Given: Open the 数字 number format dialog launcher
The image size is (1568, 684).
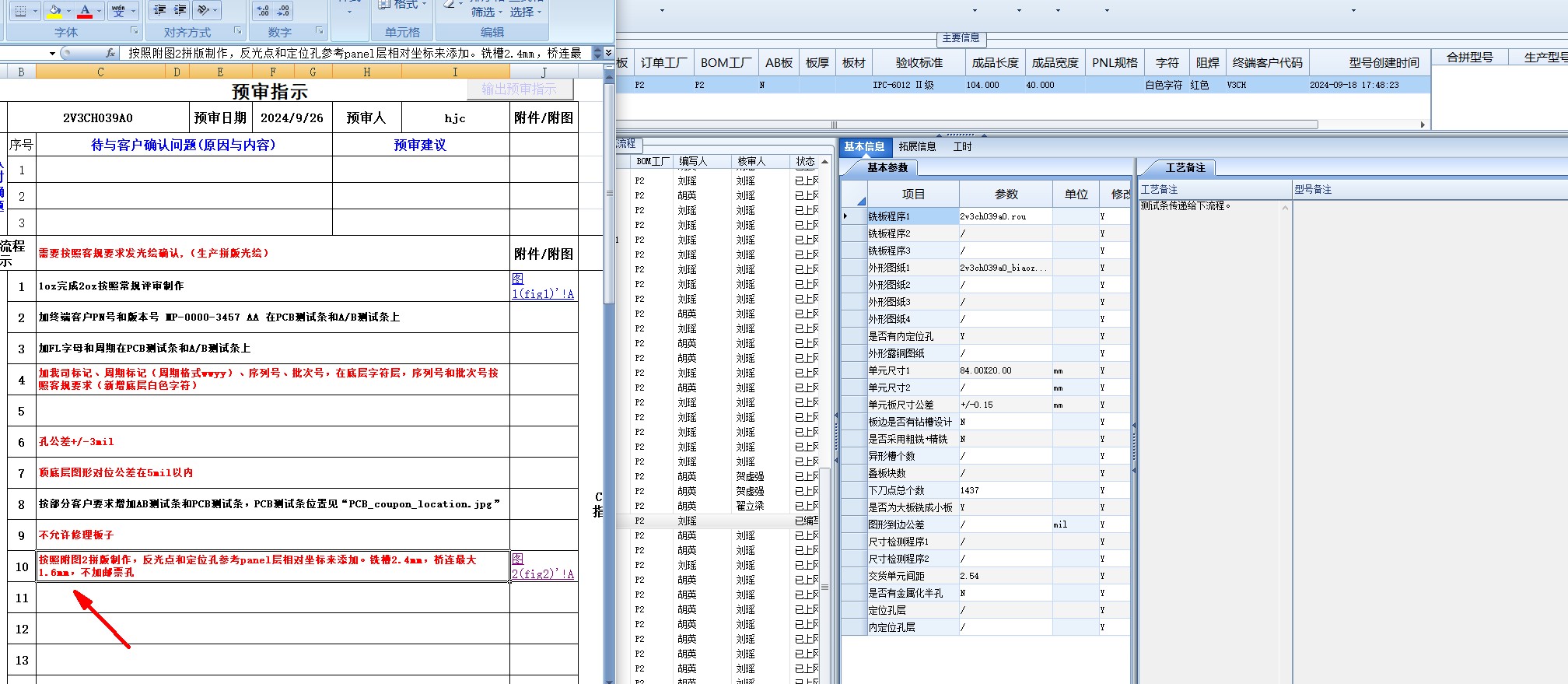Looking at the screenshot, I should 319,31.
